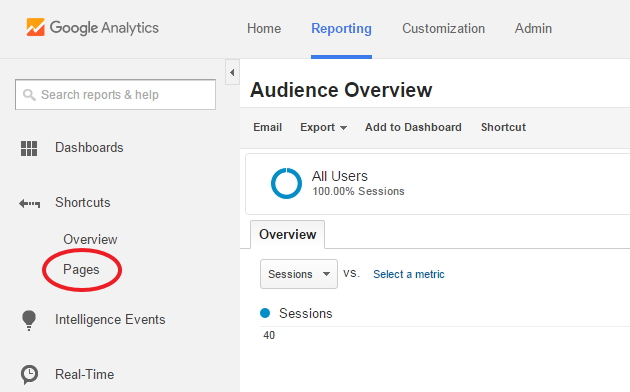Select the Overview report tab

(x=288, y=235)
